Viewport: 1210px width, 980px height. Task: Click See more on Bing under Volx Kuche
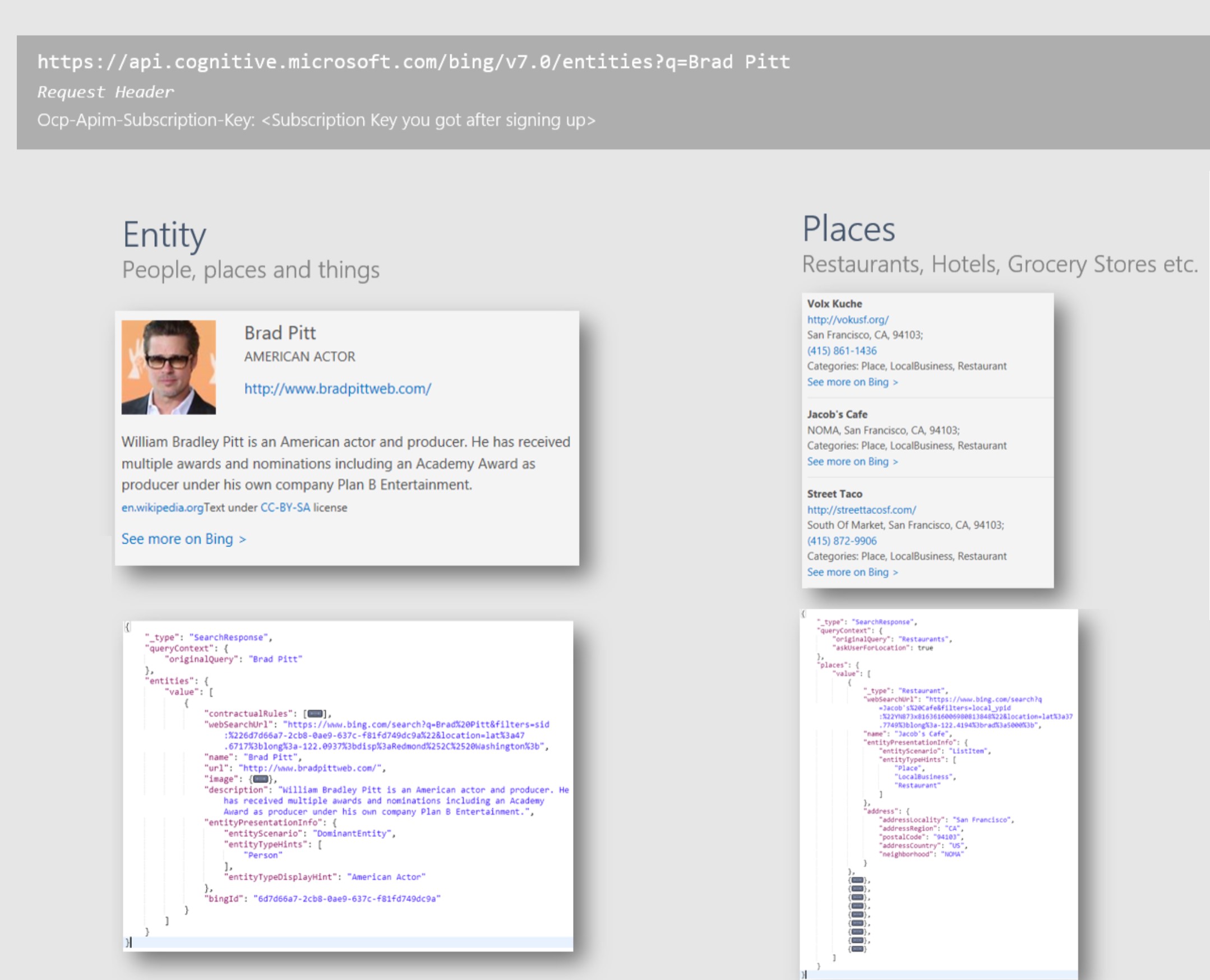[852, 382]
